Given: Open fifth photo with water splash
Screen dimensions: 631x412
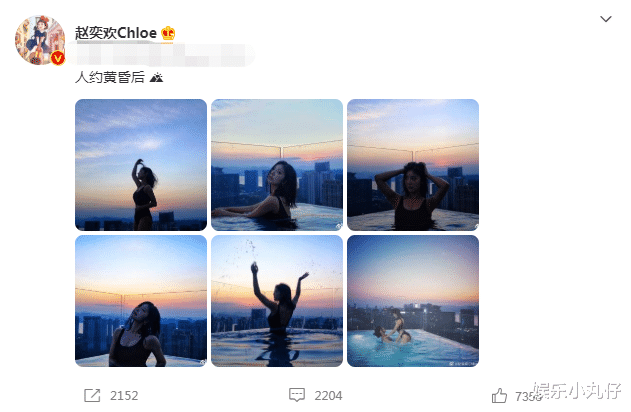Looking at the screenshot, I should click(x=277, y=301).
